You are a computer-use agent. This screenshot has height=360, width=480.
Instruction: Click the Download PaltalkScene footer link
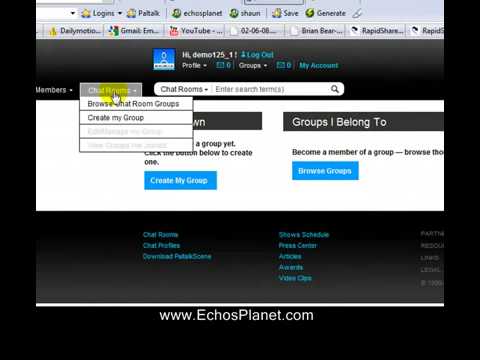177,256
